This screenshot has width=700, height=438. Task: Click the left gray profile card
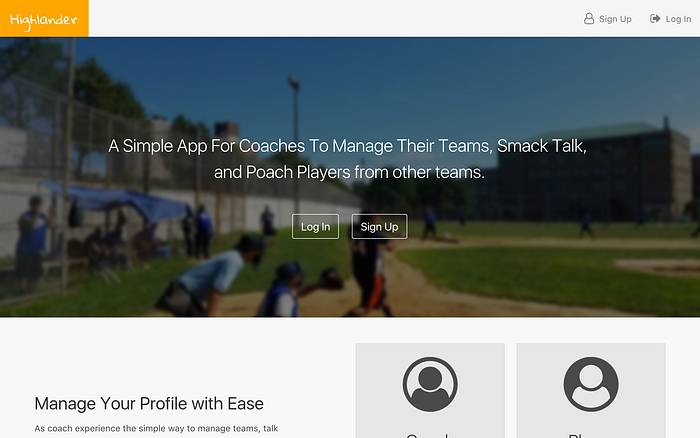click(x=430, y=391)
